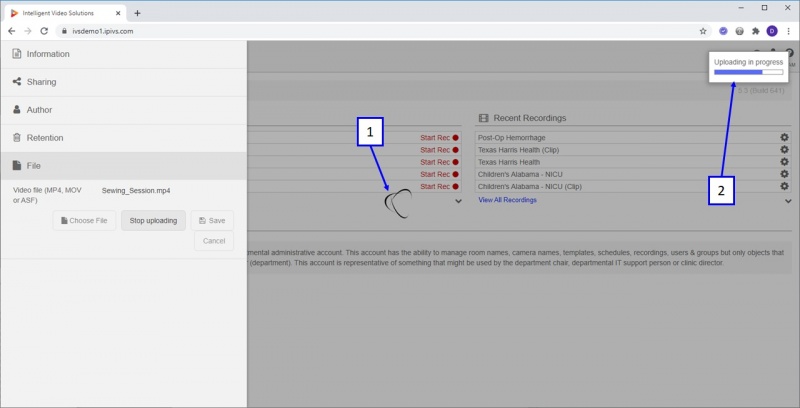Click the Recent Recordings film icon
Image resolution: width=800 pixels, height=408 pixels.
(483, 118)
